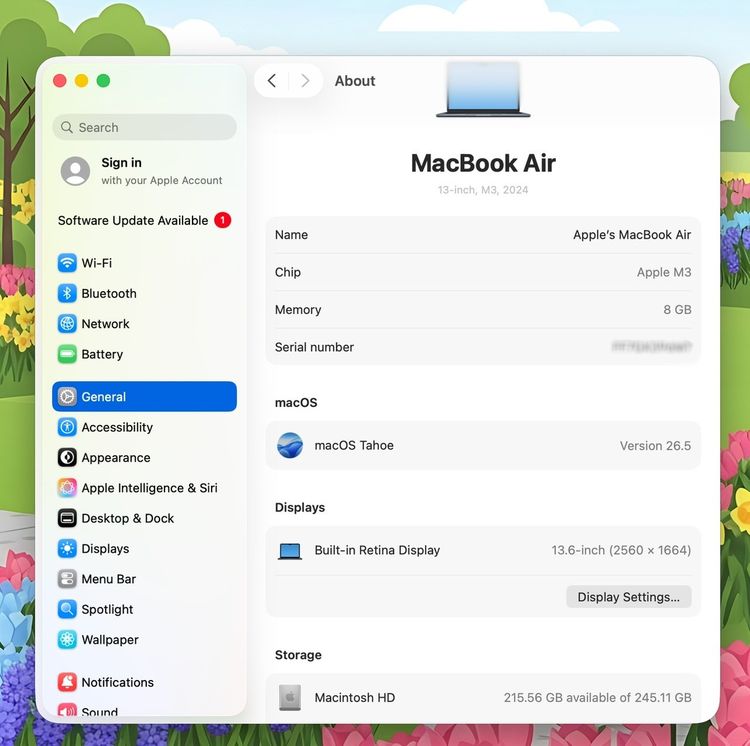Click the 13.6-inch (2560 × 1664) value
Image resolution: width=750 pixels, height=746 pixels.
[x=621, y=550]
